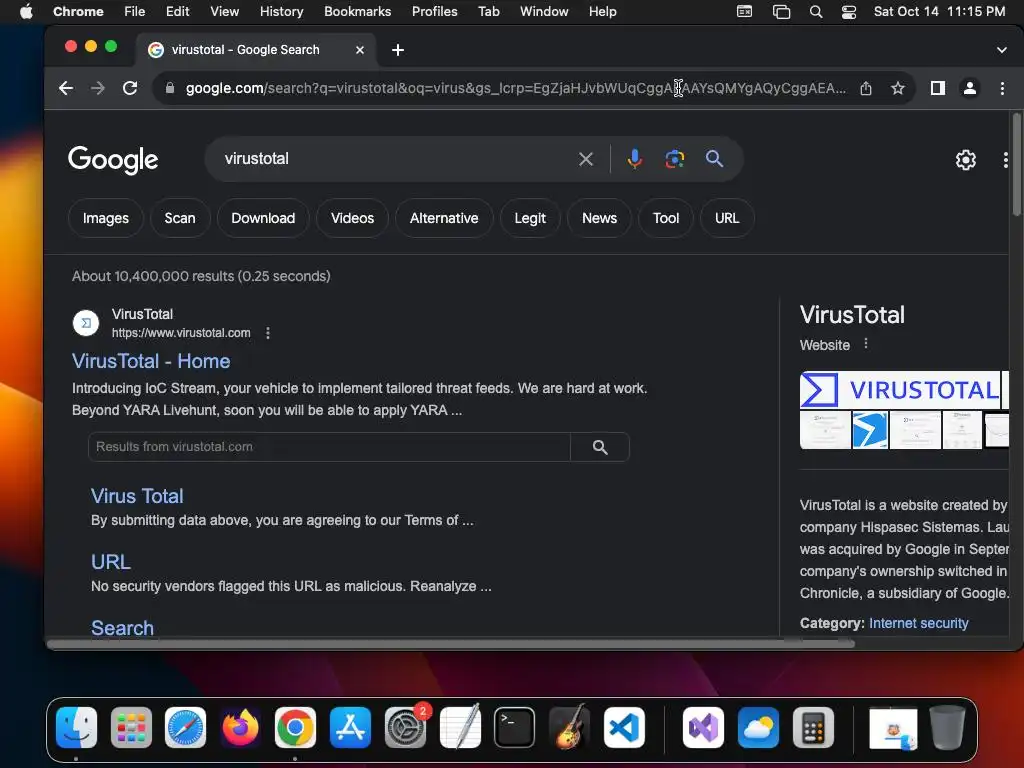Filter results by Videos chip

click(x=353, y=218)
